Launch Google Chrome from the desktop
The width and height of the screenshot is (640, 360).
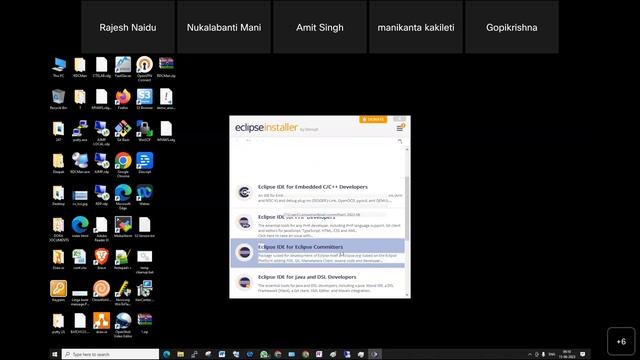click(x=123, y=164)
